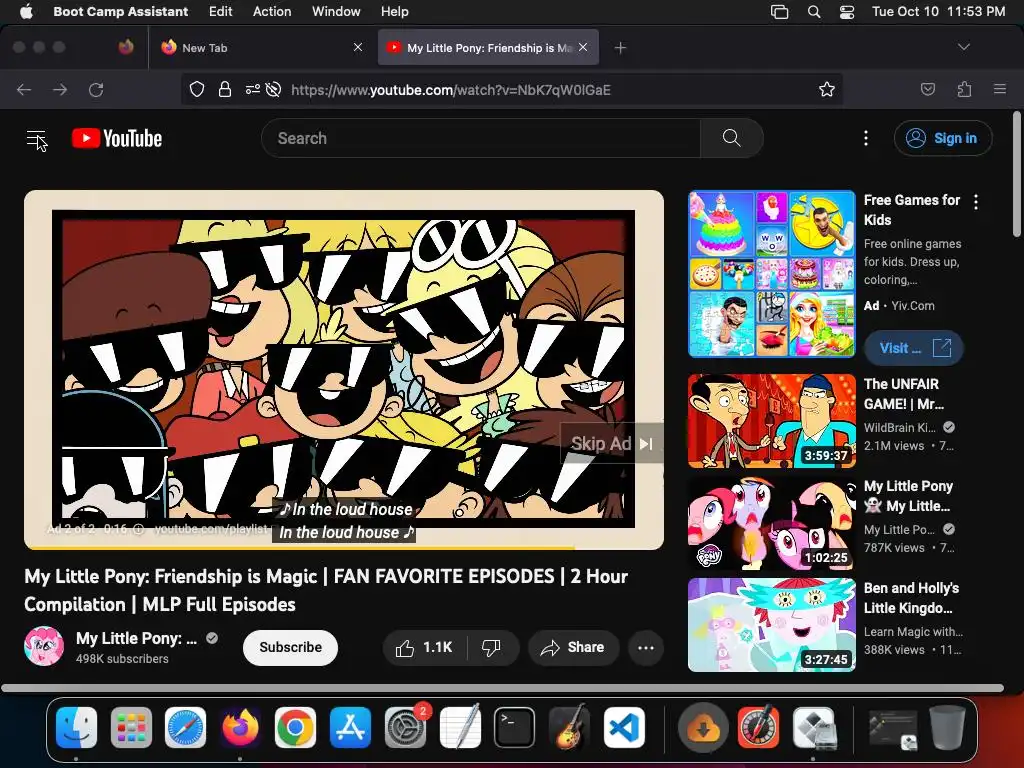The image size is (1024, 768).
Task: Open Firefox extensions puzzle icon
Action: click(965, 89)
